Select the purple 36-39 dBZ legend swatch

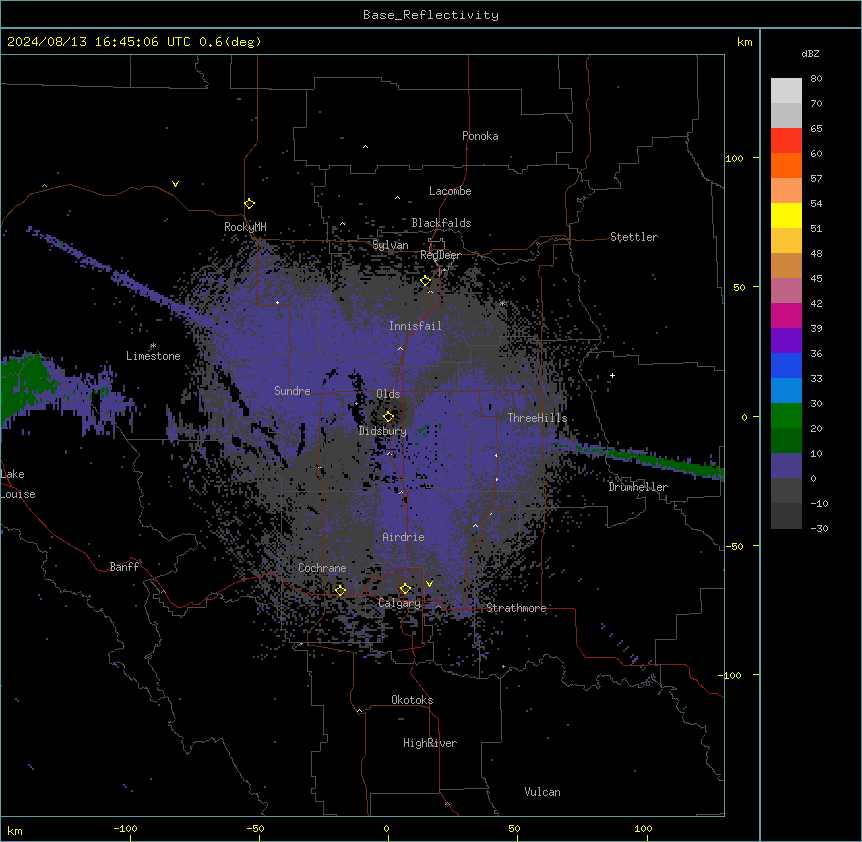pos(786,341)
